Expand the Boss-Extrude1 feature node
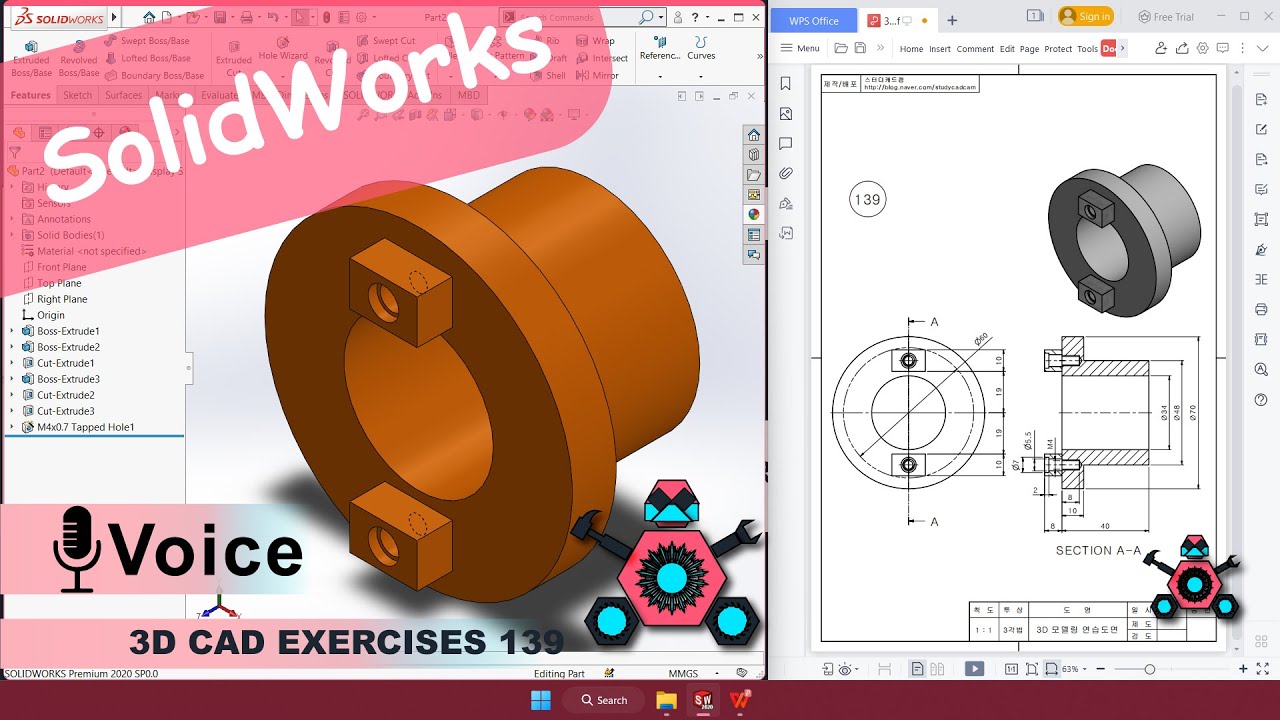 (12, 331)
